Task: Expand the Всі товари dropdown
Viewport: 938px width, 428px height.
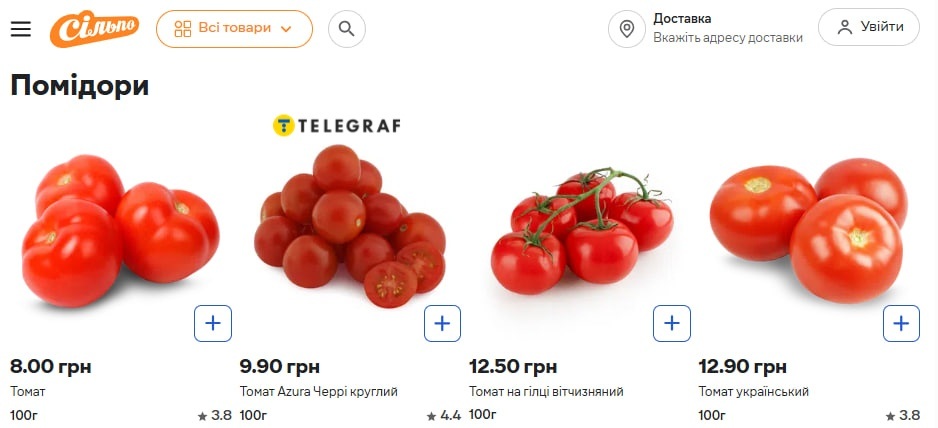Action: (234, 28)
